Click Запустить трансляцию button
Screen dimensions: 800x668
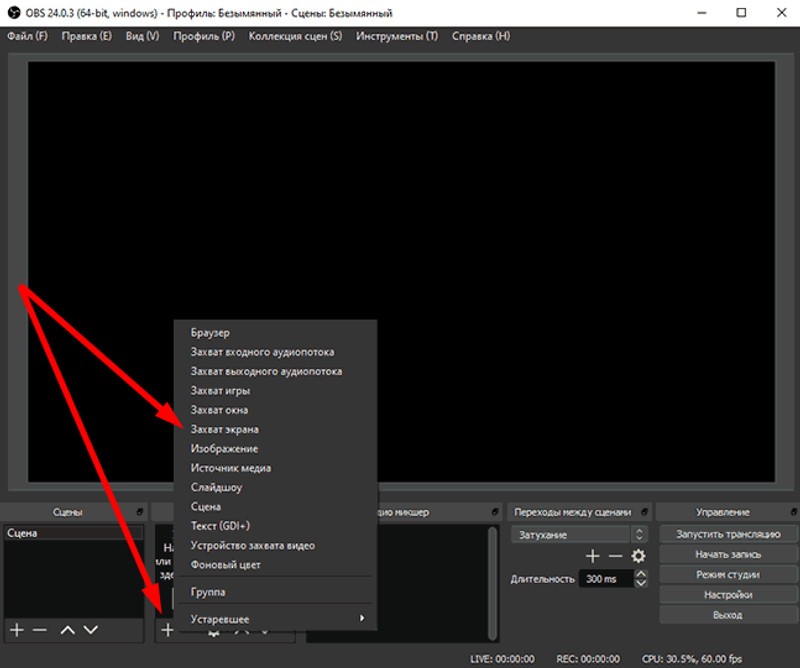click(x=727, y=534)
